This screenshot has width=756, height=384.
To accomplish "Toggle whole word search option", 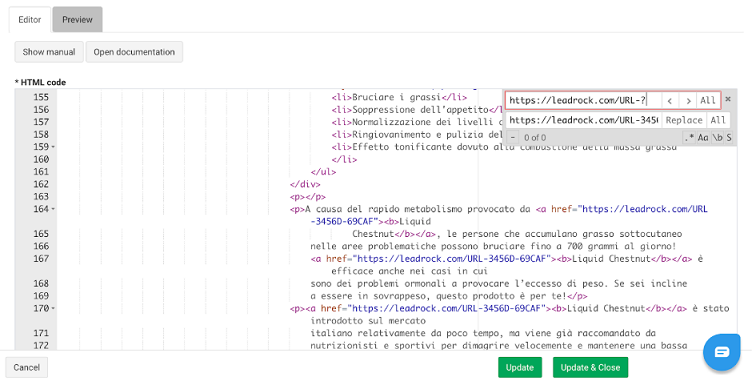I will pos(717,137).
